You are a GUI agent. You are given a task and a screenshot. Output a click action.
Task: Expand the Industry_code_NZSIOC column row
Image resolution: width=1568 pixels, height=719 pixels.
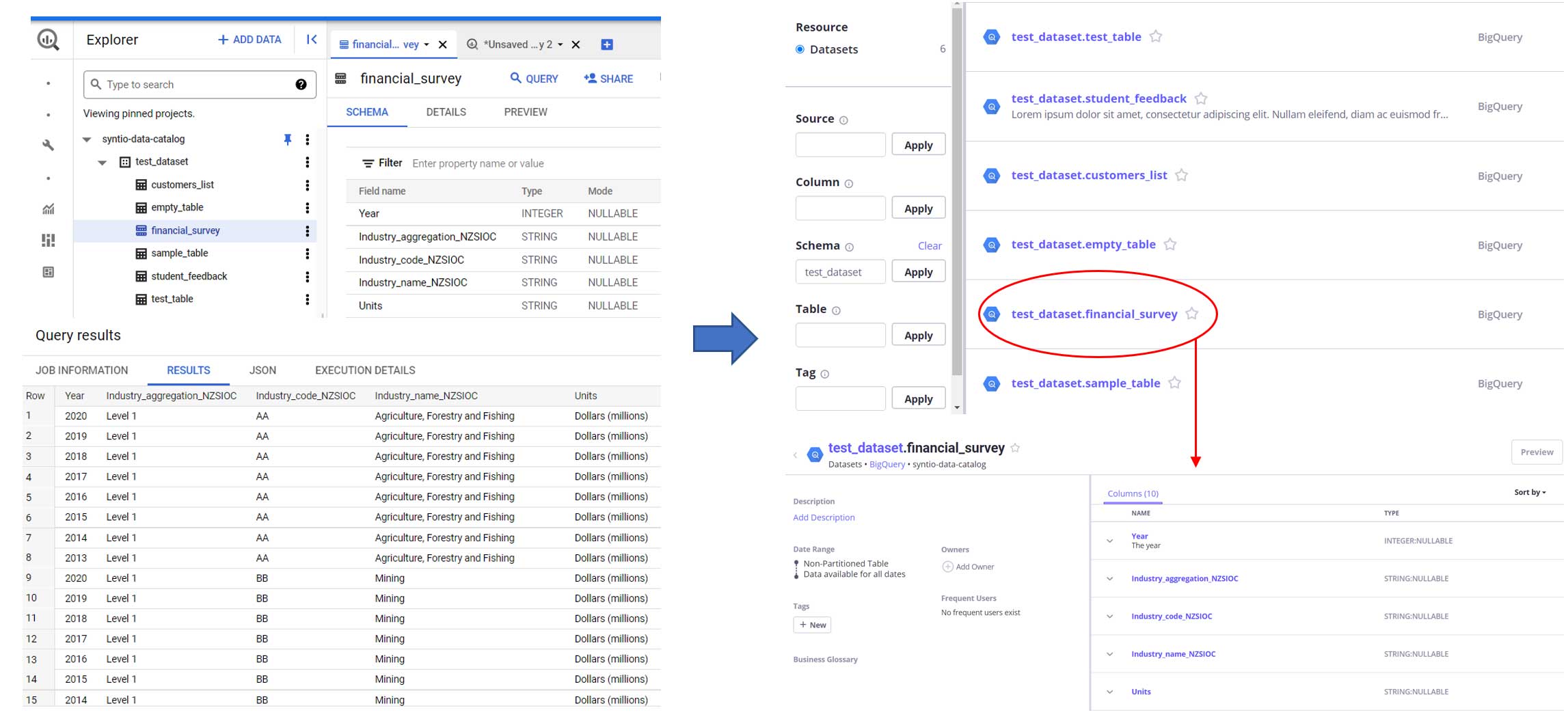[1110, 616]
